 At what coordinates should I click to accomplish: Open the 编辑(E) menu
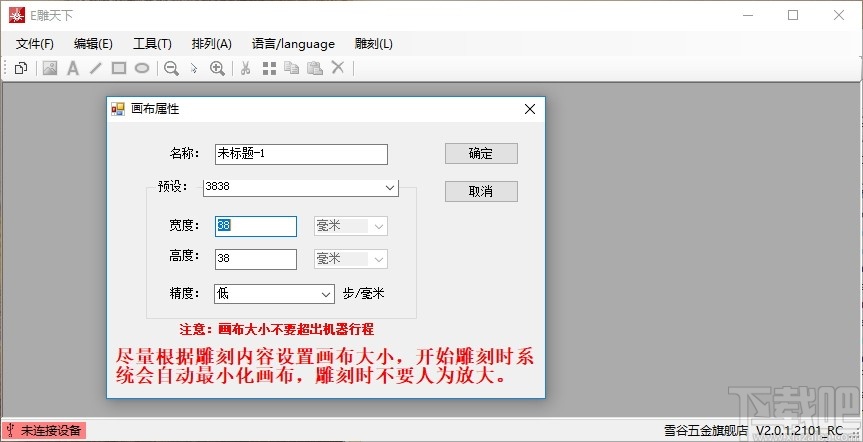click(x=94, y=44)
